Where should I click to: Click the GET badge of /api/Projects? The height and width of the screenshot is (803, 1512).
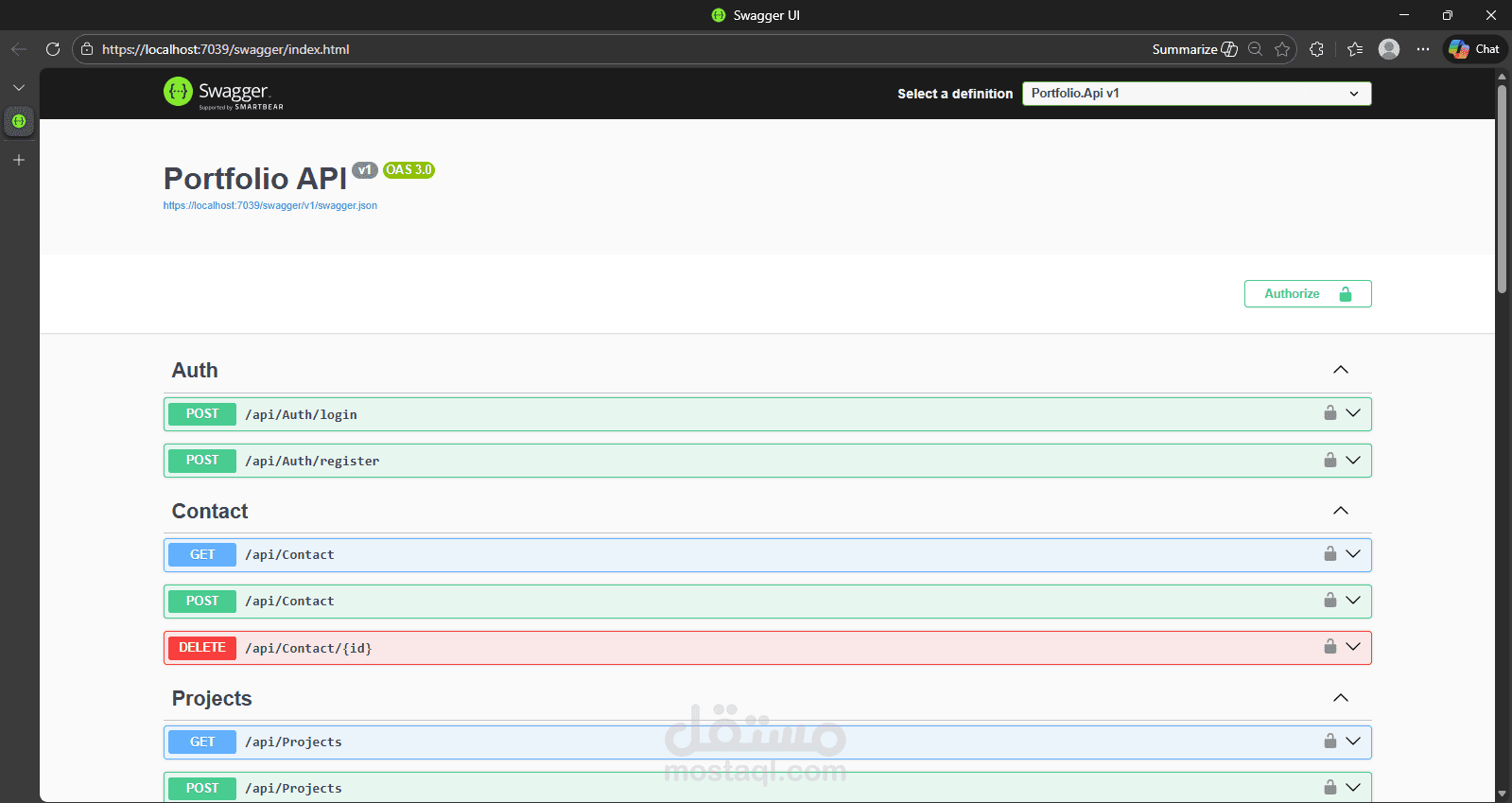coord(202,742)
